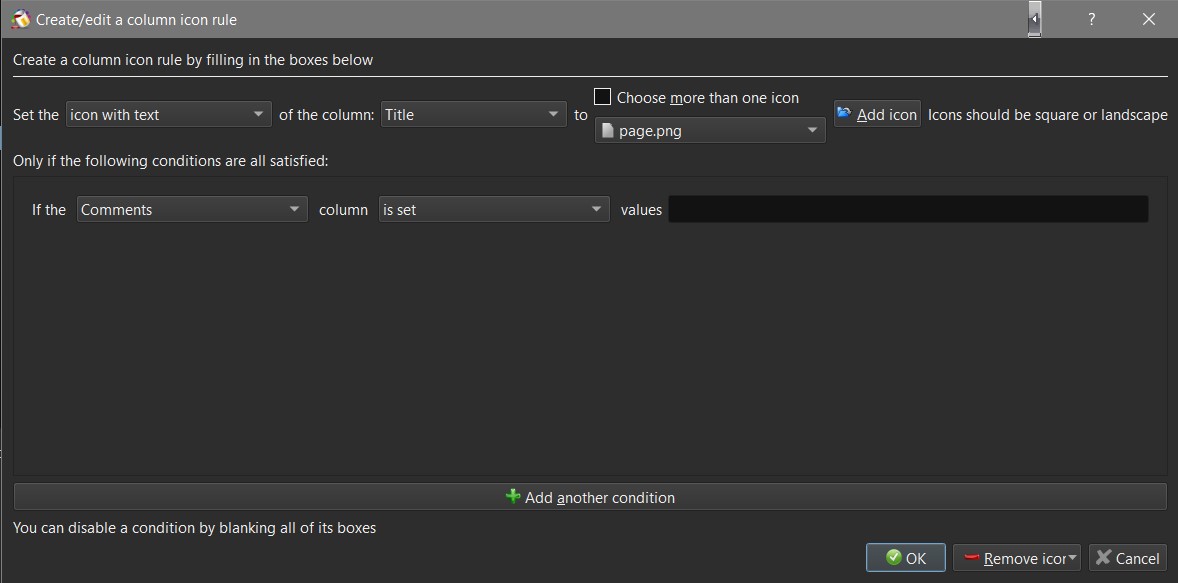Click the green plus icon
The width and height of the screenshot is (1178, 583).
point(513,497)
